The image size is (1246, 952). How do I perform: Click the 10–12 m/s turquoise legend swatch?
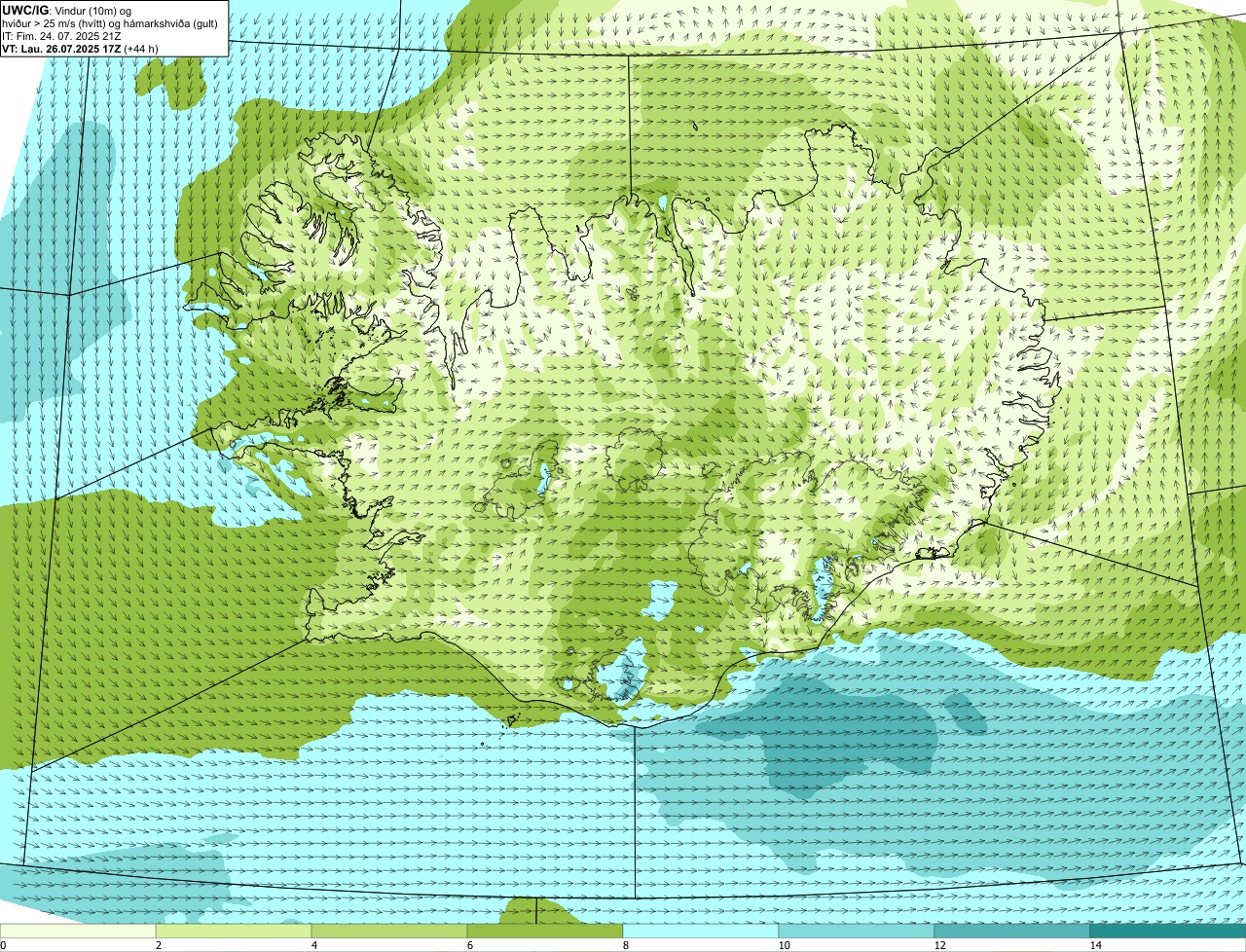857,931
